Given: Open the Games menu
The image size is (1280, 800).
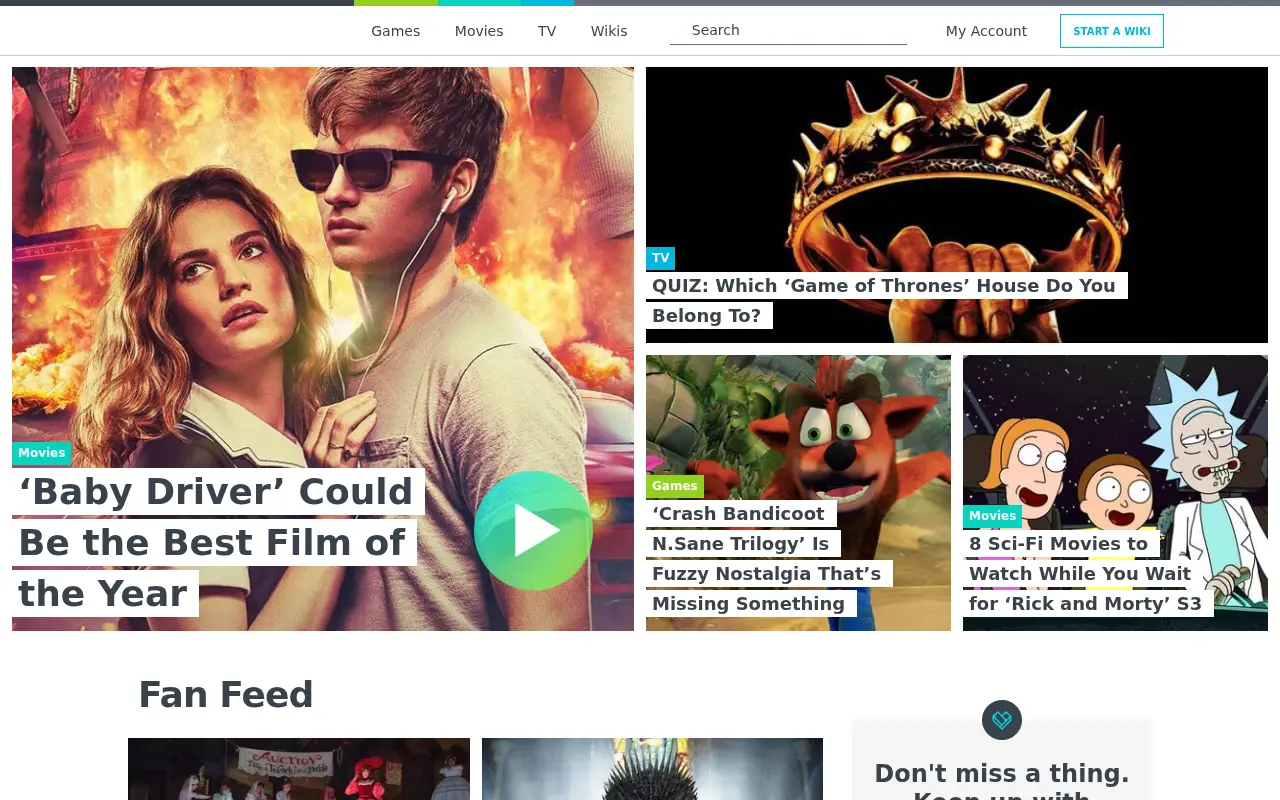Looking at the screenshot, I should (x=396, y=31).
